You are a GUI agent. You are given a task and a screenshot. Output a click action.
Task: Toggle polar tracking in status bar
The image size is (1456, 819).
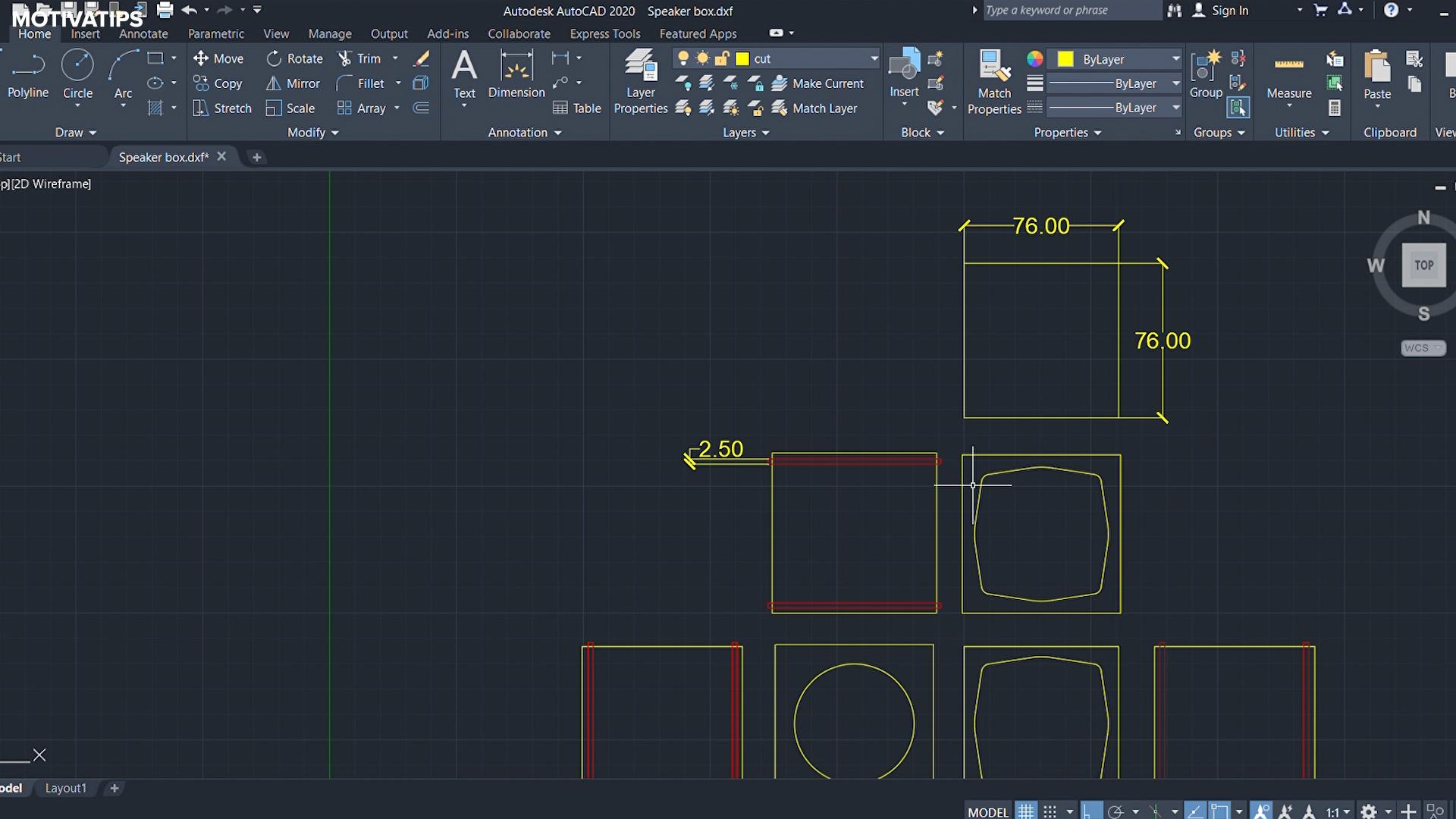coord(1116,811)
